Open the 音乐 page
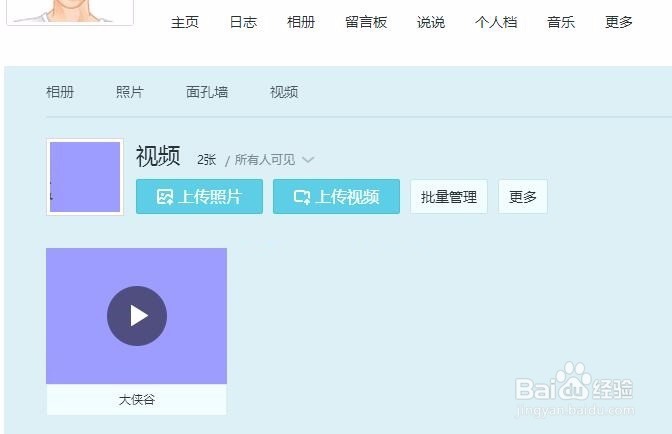 pyautogui.click(x=561, y=22)
